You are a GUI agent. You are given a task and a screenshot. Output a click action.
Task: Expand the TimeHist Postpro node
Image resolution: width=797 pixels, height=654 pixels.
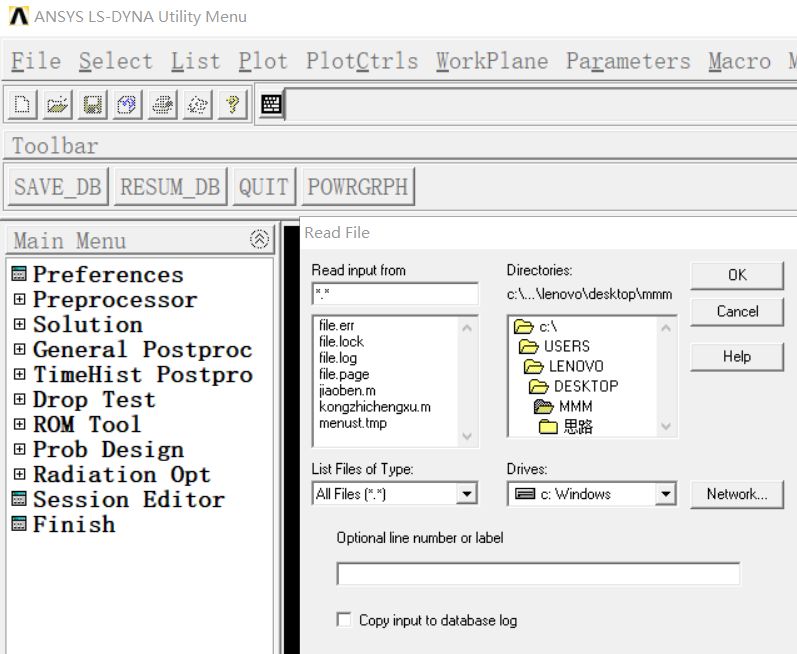click(19, 374)
